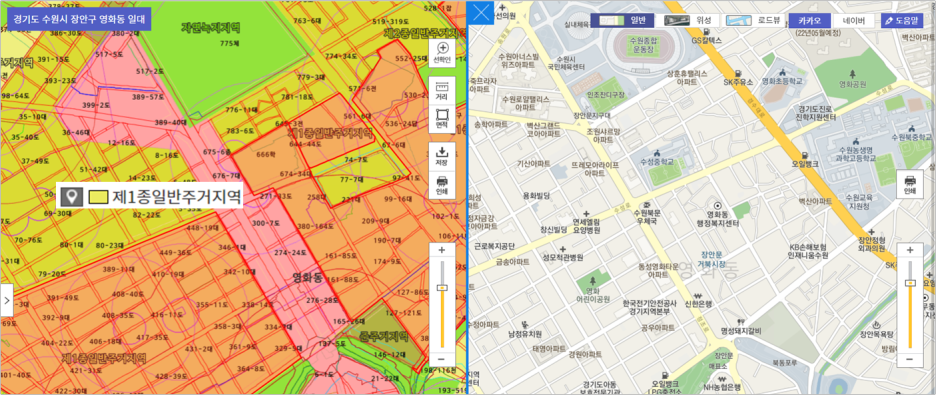Screen dimensions: 936x395
Task: Zoom in on the Kakao street map
Action: click(x=910, y=250)
